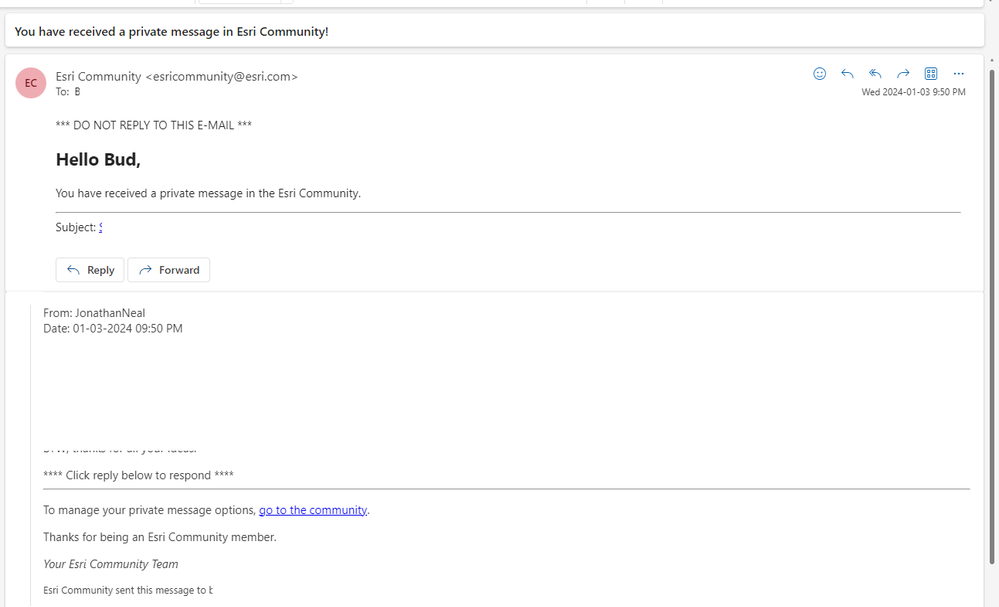Click the Forward arrow icon in message header

[903, 74]
